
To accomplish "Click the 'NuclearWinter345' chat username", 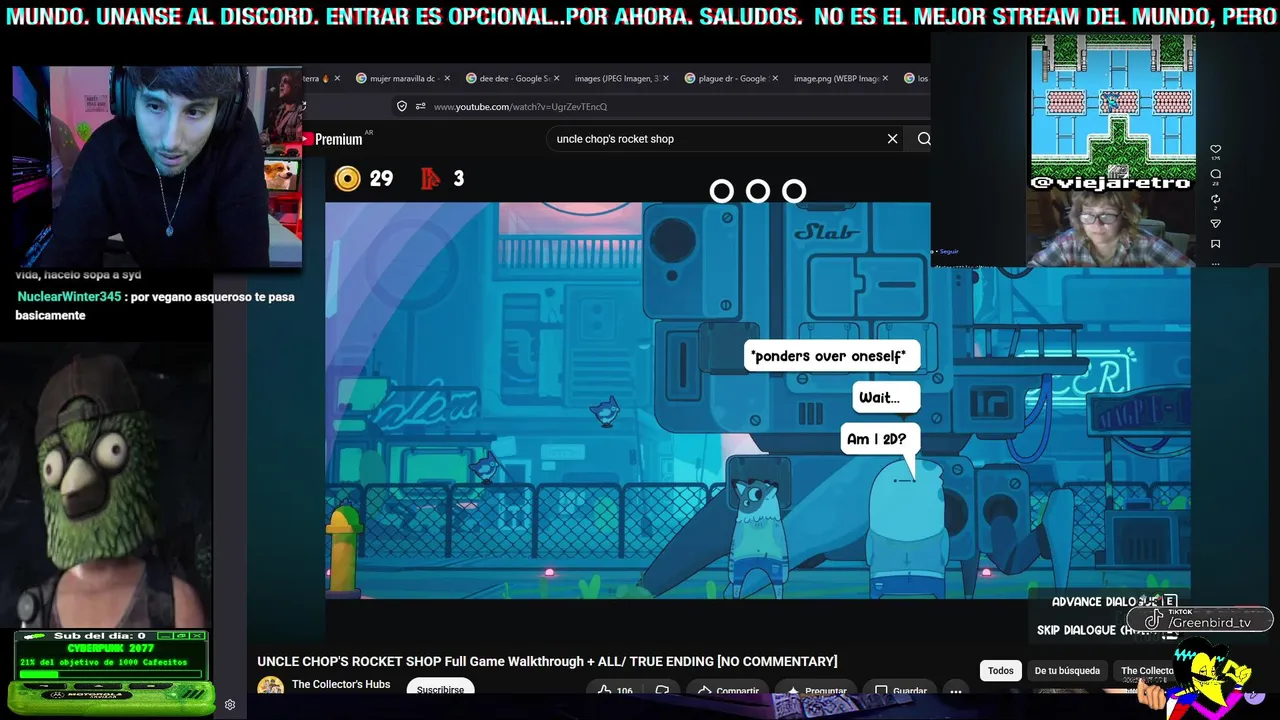I will [69, 297].
